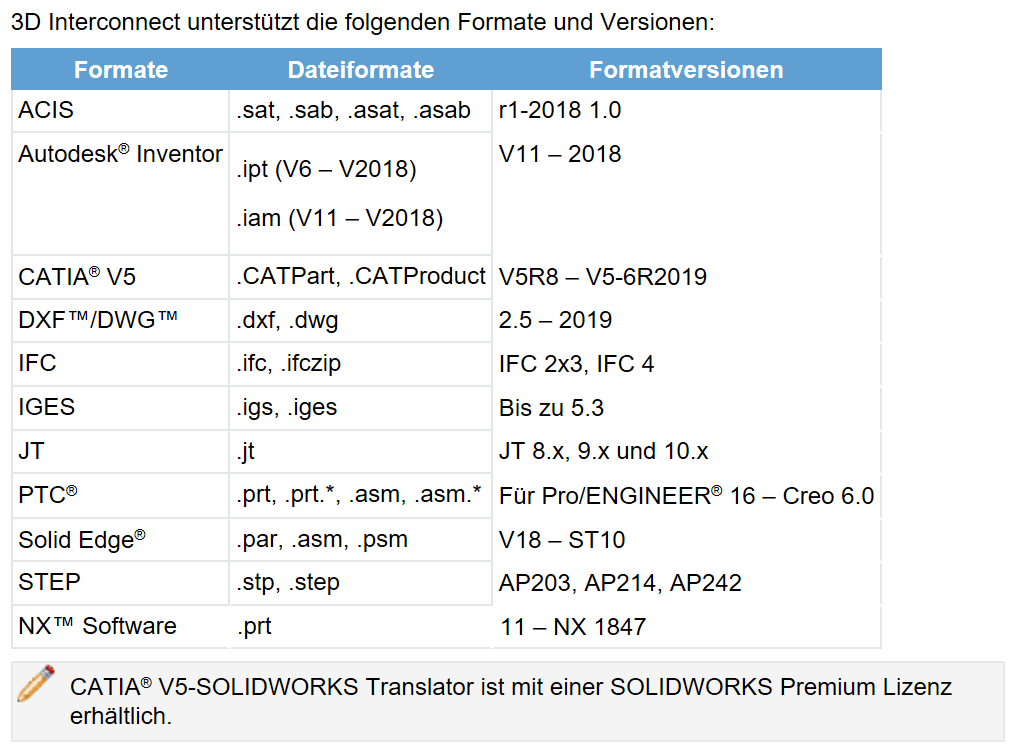Click the Autodesk Inventor cell
Screen dimensions: 1016x752
[121, 194]
